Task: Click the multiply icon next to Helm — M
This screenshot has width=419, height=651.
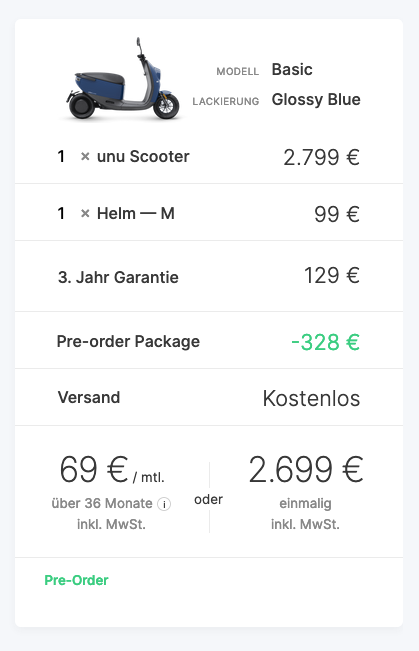Action: click(85, 213)
